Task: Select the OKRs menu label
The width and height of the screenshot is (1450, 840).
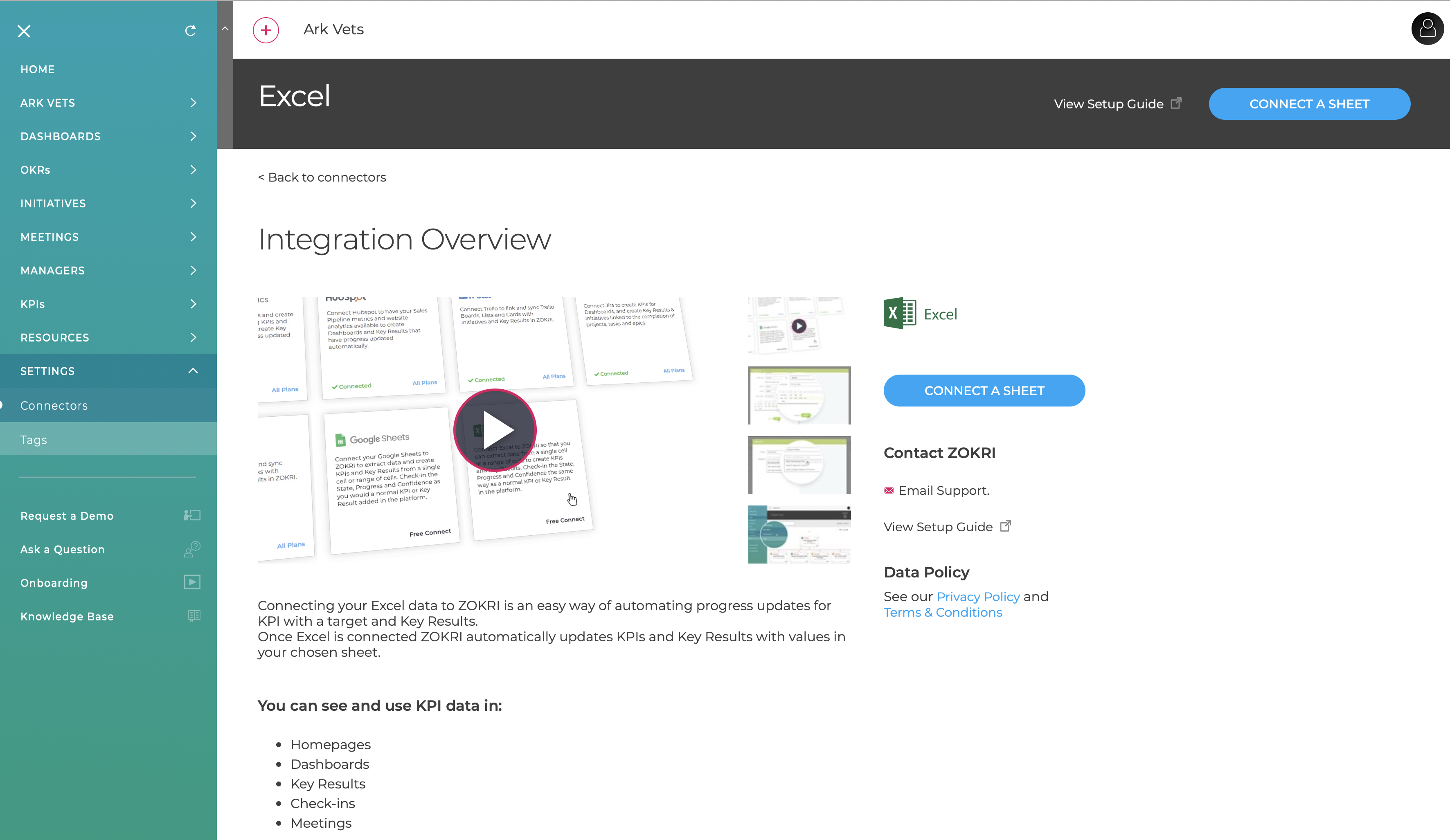Action: click(35, 170)
